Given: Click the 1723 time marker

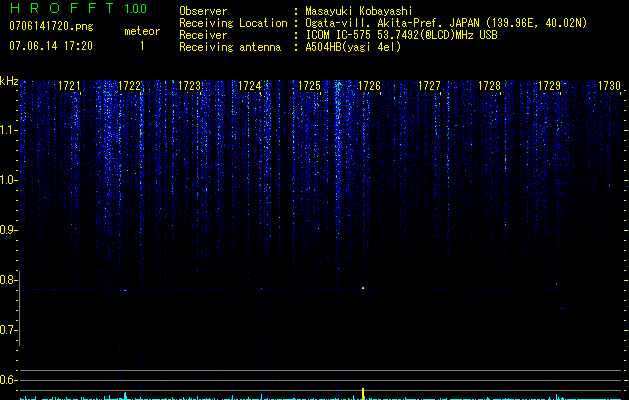Looking at the screenshot, I should 189,86.
